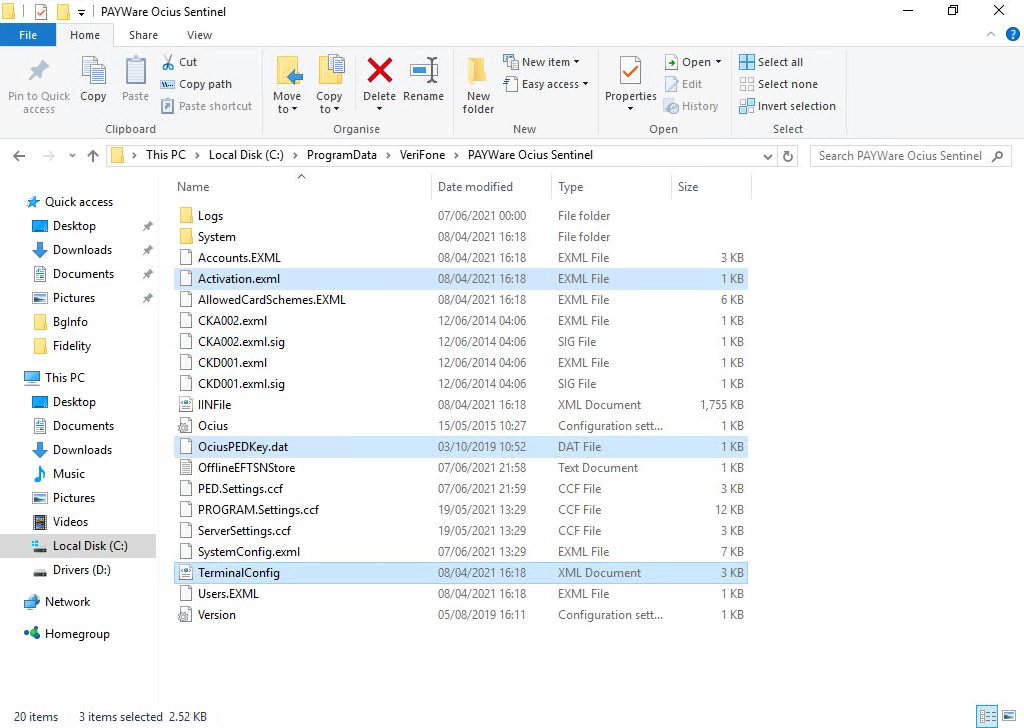Click Invert selection in the ribbon
The image size is (1024, 728).
(x=788, y=106)
